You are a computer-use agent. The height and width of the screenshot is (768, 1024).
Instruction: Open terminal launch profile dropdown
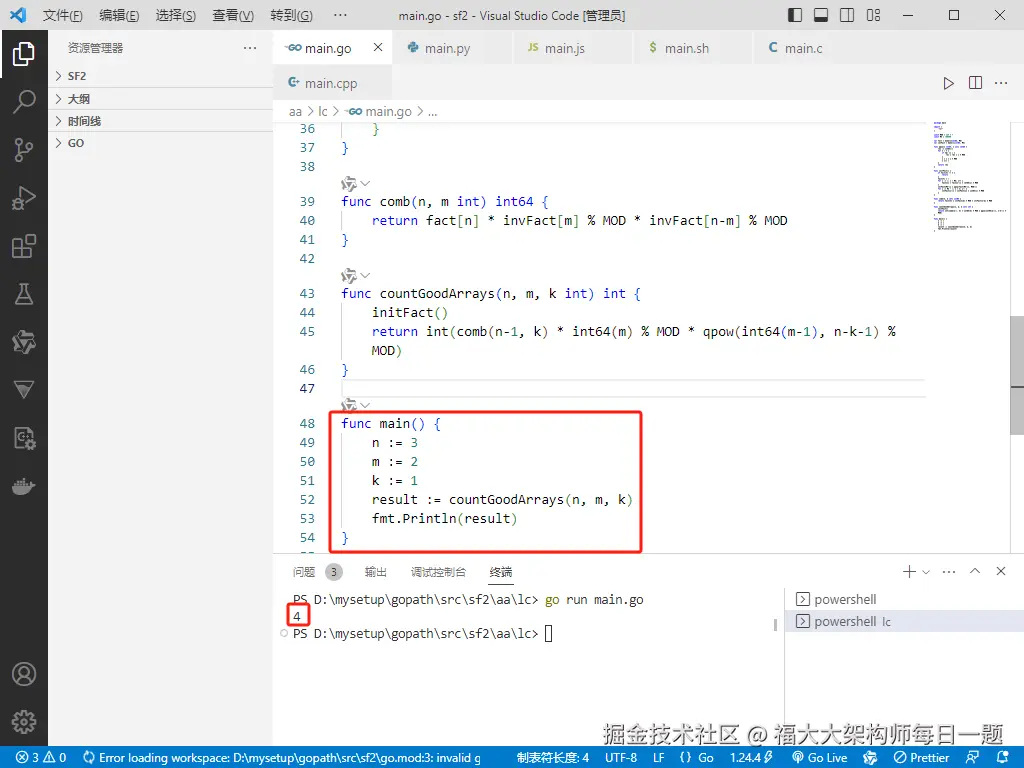pos(926,572)
